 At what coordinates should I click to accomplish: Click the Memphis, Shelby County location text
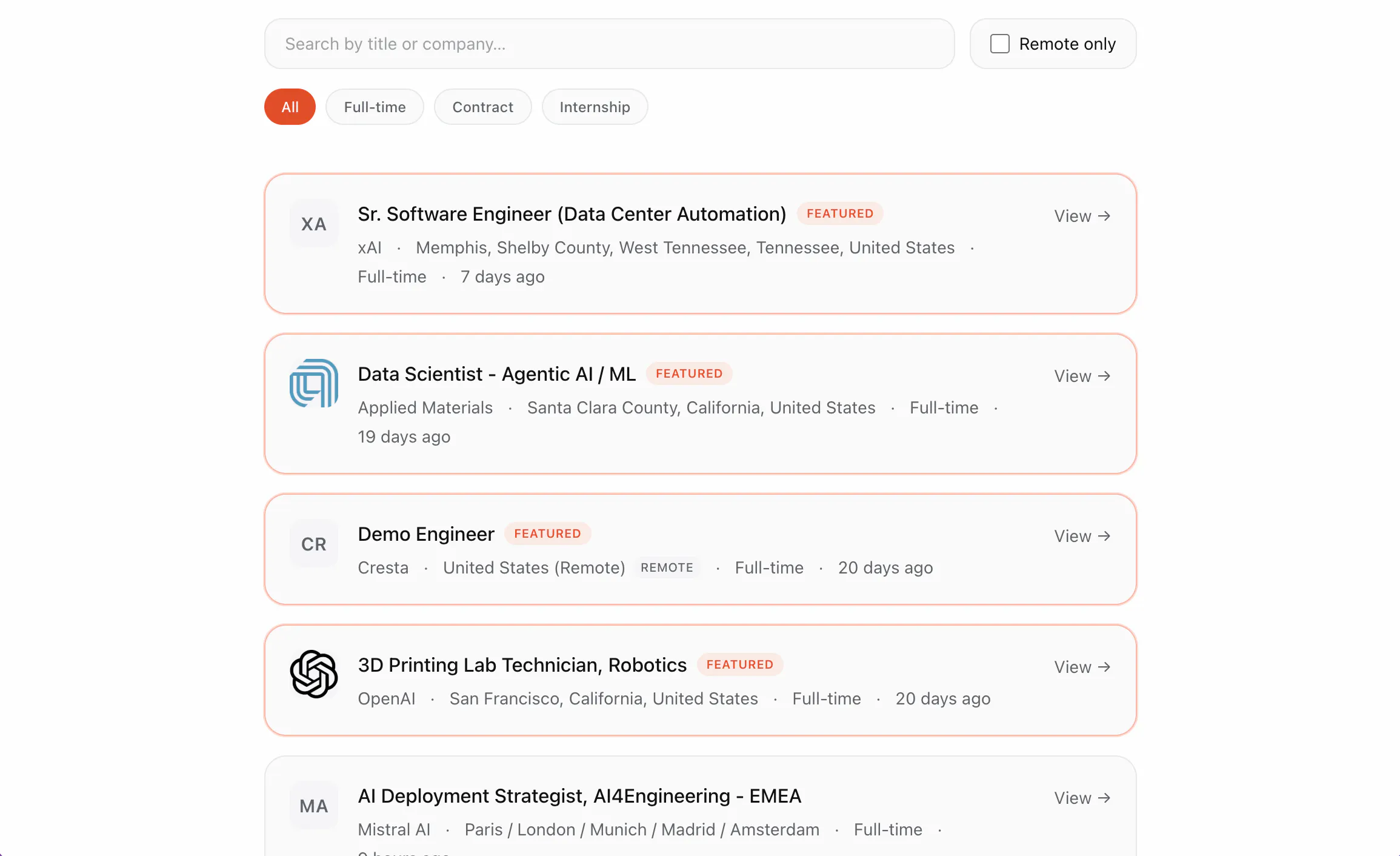(x=685, y=247)
